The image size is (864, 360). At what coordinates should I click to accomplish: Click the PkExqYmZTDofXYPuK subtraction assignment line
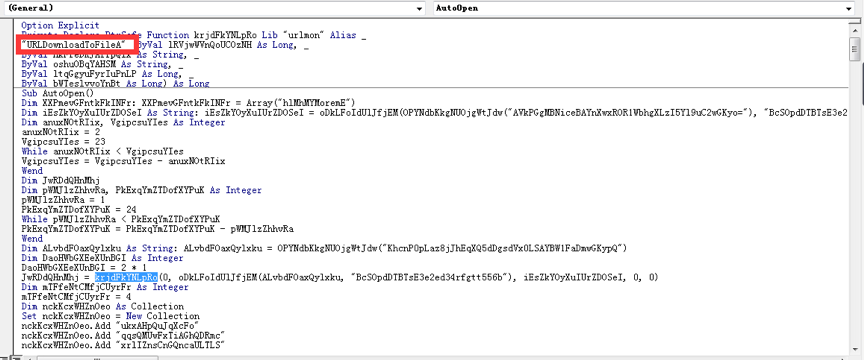tap(157, 228)
